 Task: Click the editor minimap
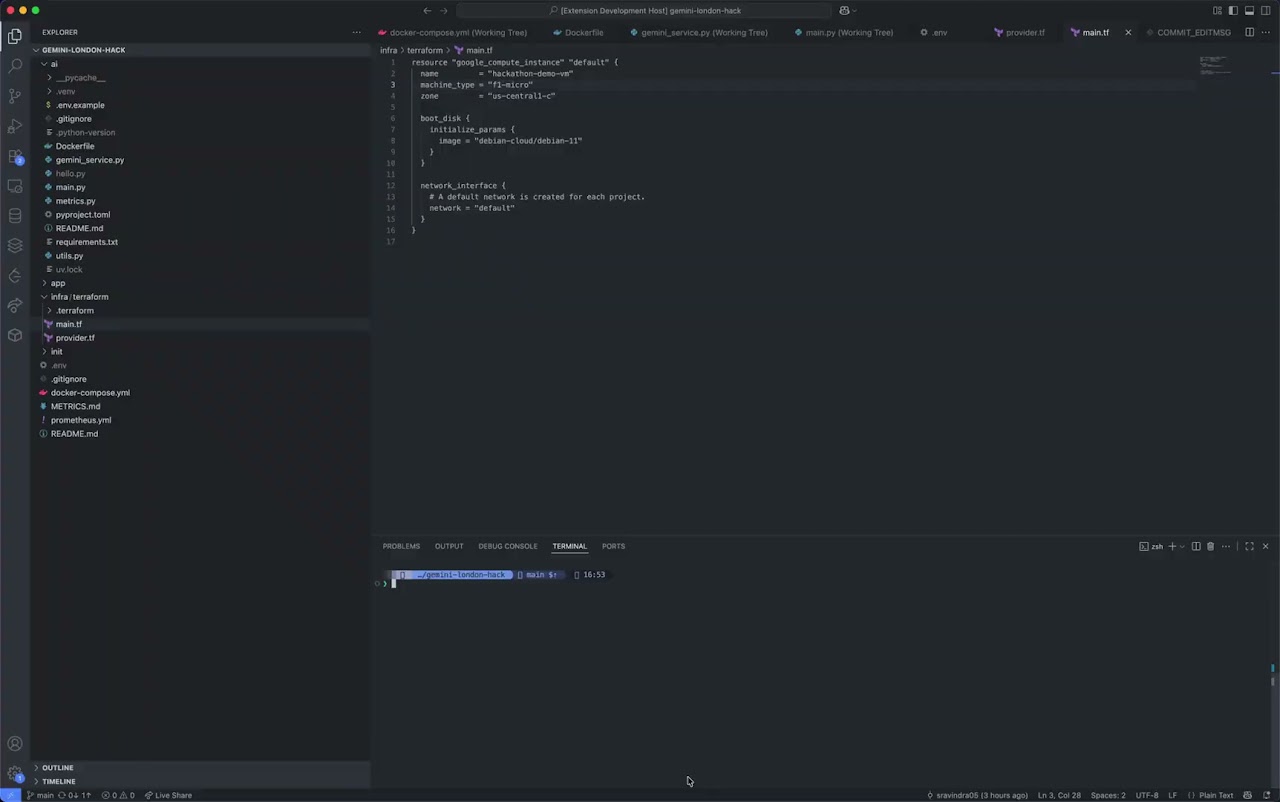click(x=1216, y=66)
